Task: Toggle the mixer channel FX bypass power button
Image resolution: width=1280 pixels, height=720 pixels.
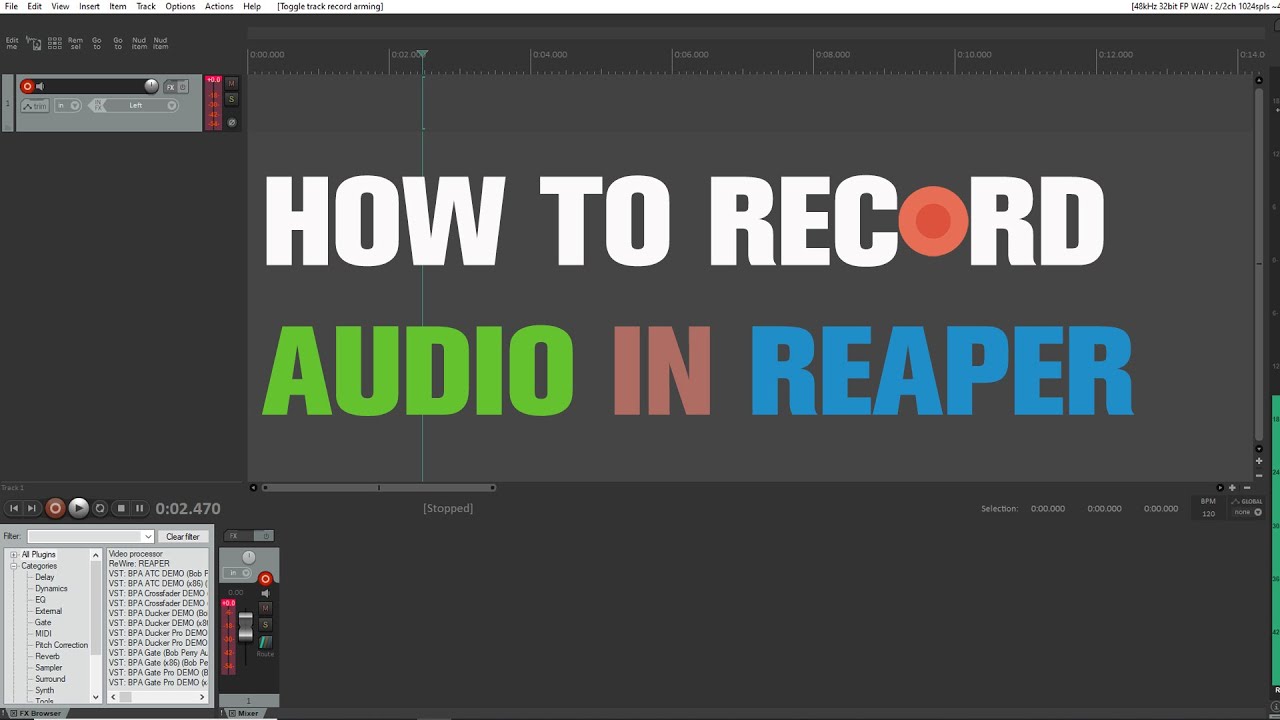Action: [x=266, y=536]
